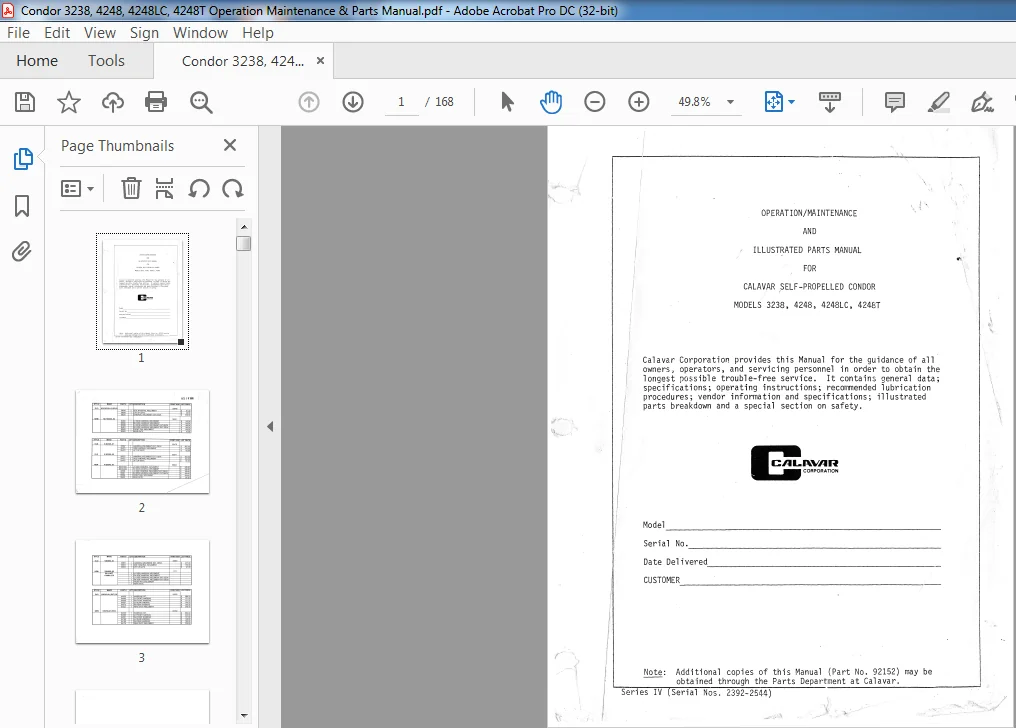Click the Insert/Extract pages icon in thumbnails panel
Image resolution: width=1016 pixels, height=728 pixels.
click(x=165, y=188)
